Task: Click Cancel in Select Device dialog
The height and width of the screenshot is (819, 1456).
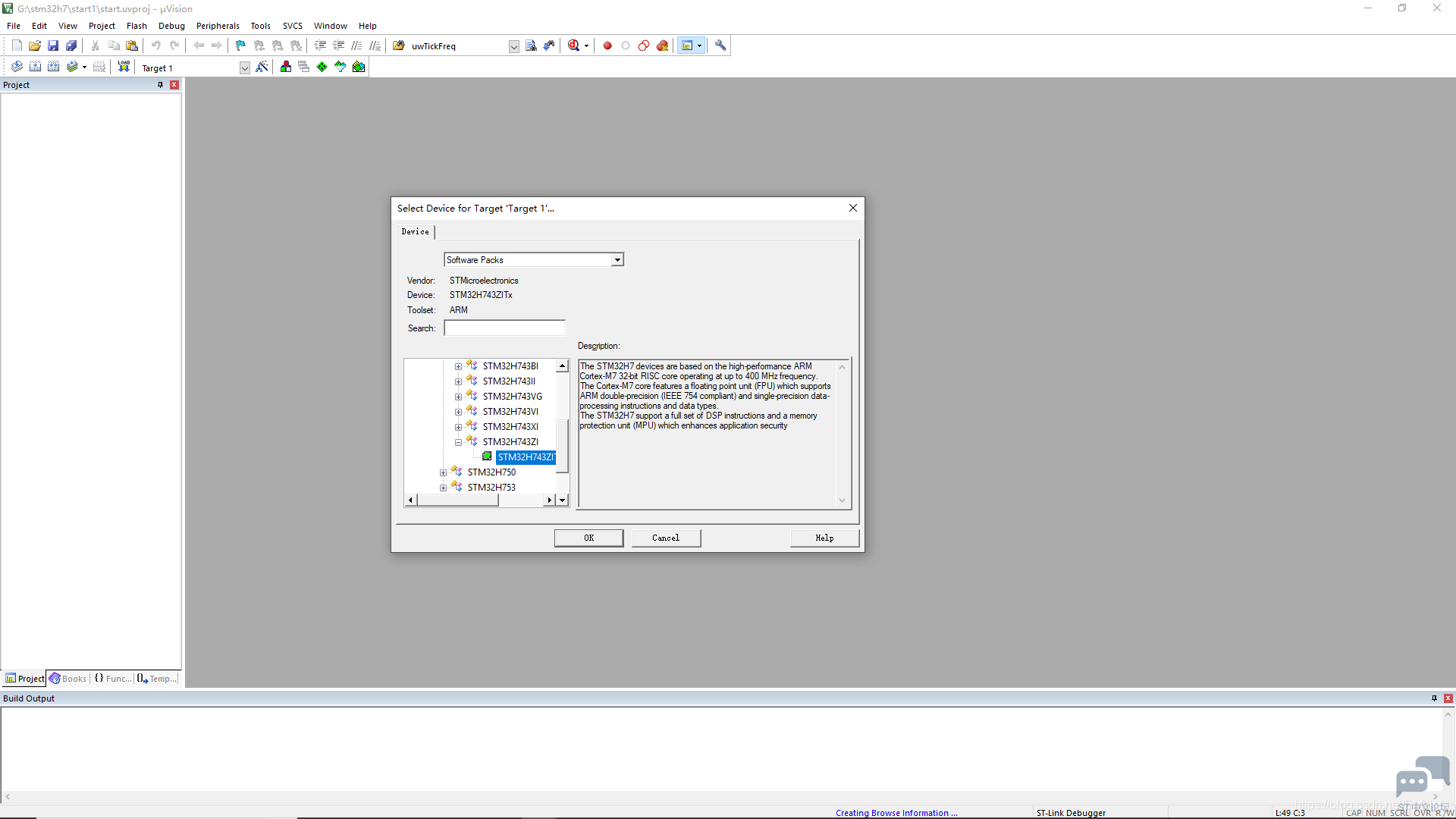Action: click(666, 538)
